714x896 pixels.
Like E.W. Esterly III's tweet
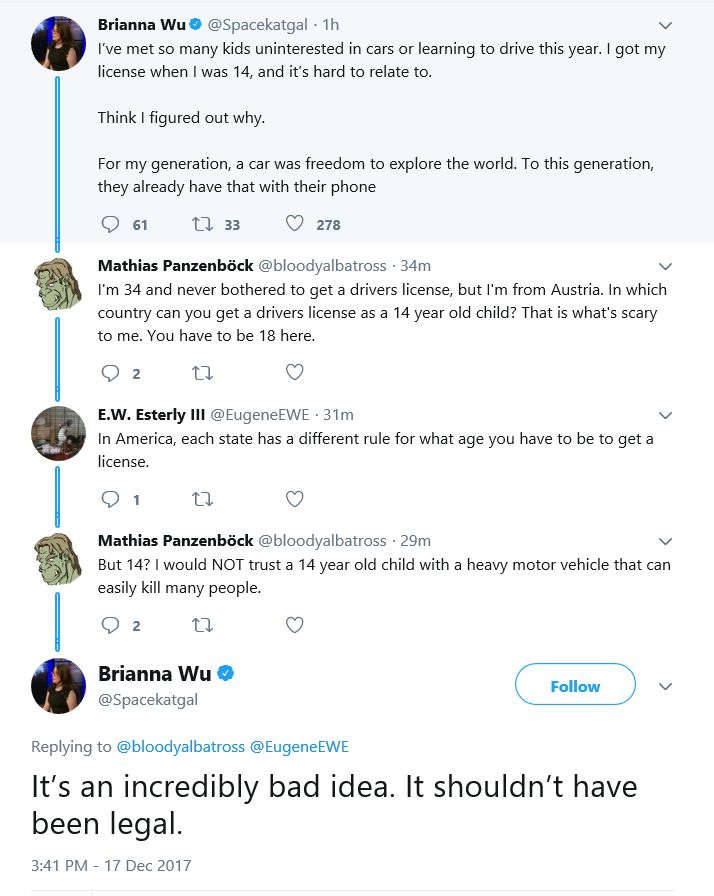[x=295, y=499]
